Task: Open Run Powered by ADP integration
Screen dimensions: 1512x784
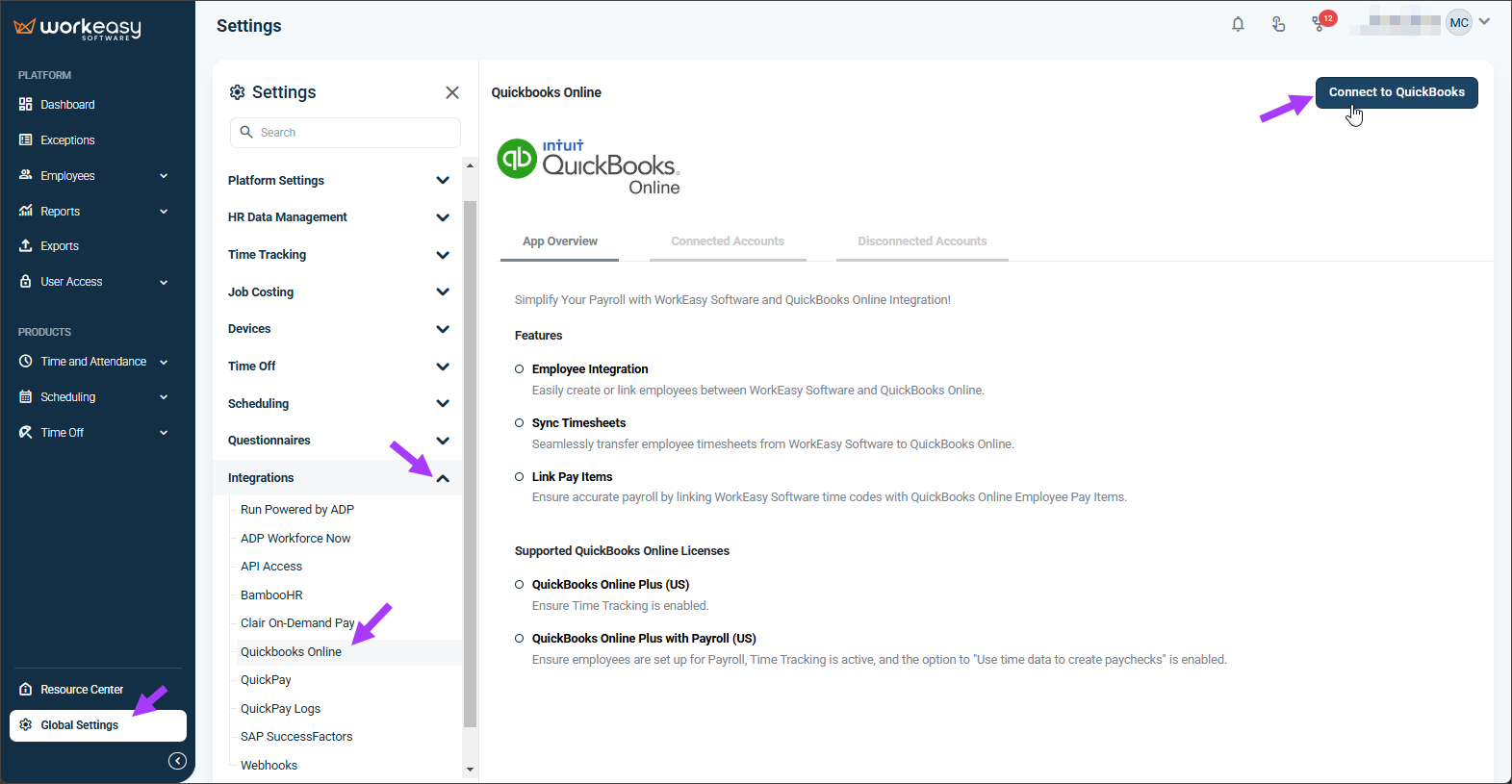Action: (x=297, y=510)
